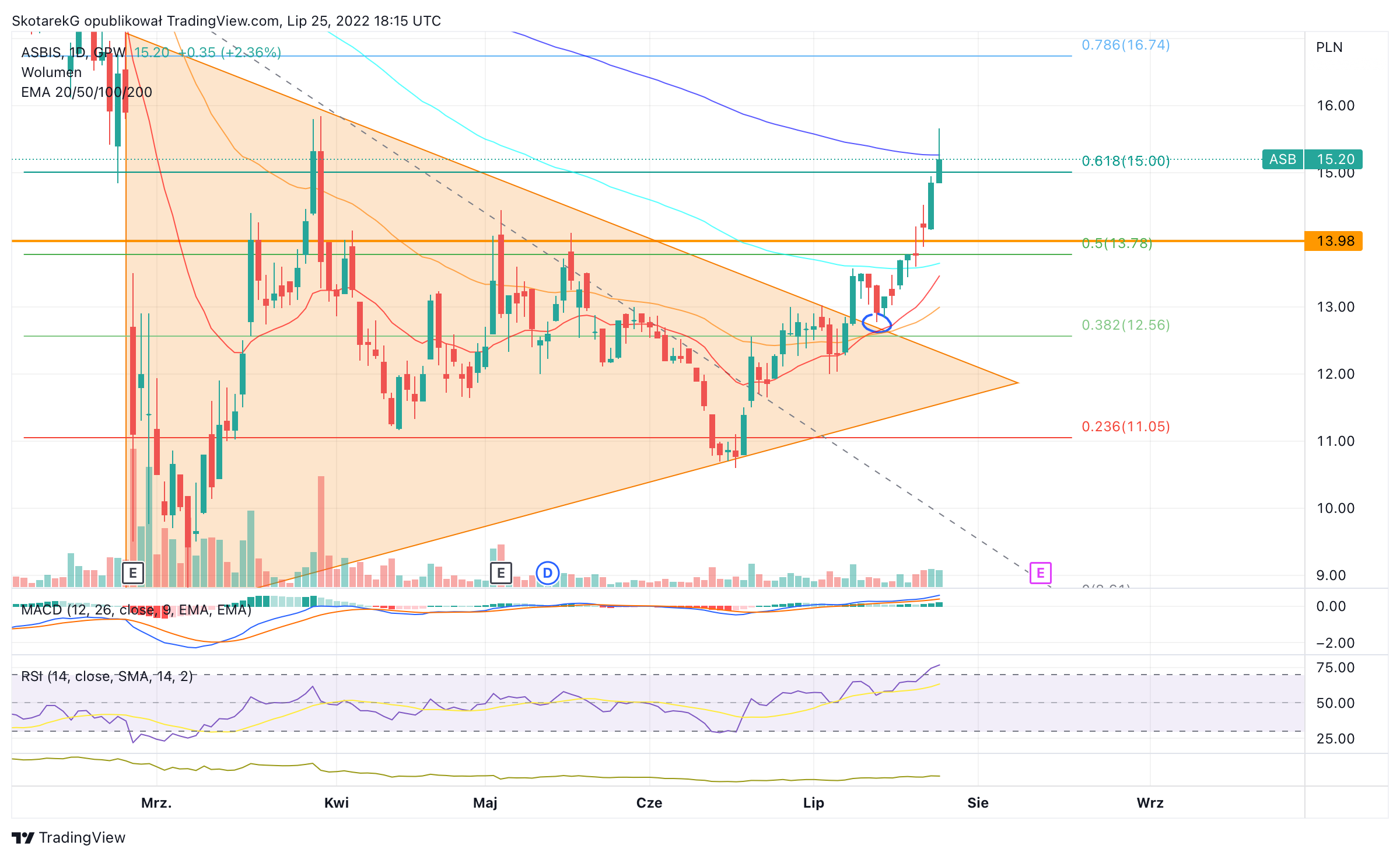
Task: Click the 0.5(13.78) Fibonacci level label
Action: pyautogui.click(x=1117, y=243)
